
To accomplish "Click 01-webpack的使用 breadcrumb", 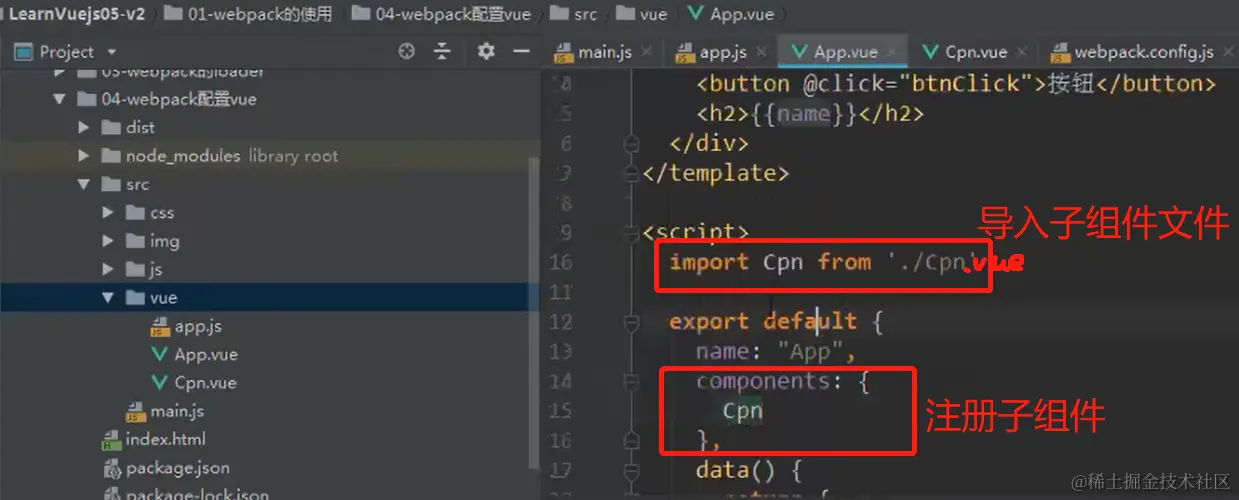I will [x=248, y=14].
